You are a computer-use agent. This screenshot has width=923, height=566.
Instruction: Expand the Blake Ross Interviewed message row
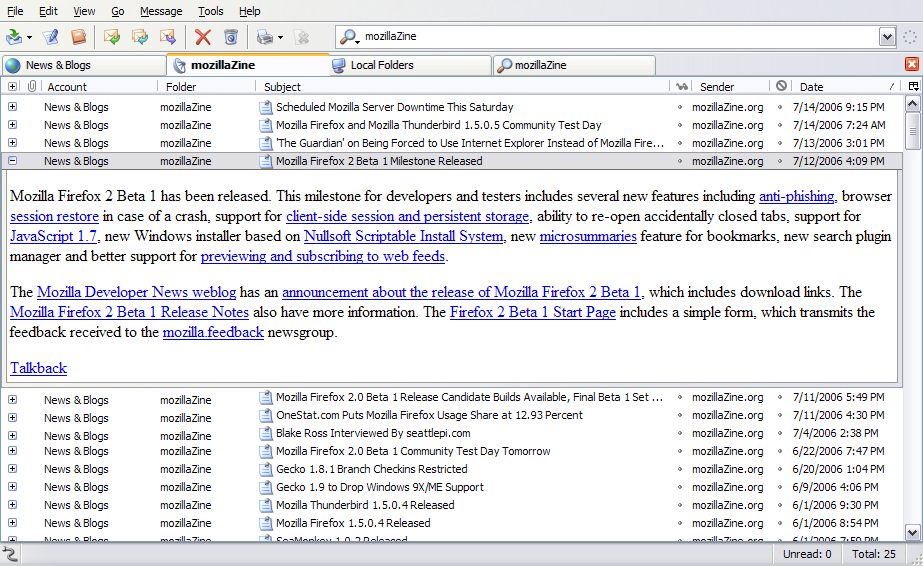(x=12, y=434)
